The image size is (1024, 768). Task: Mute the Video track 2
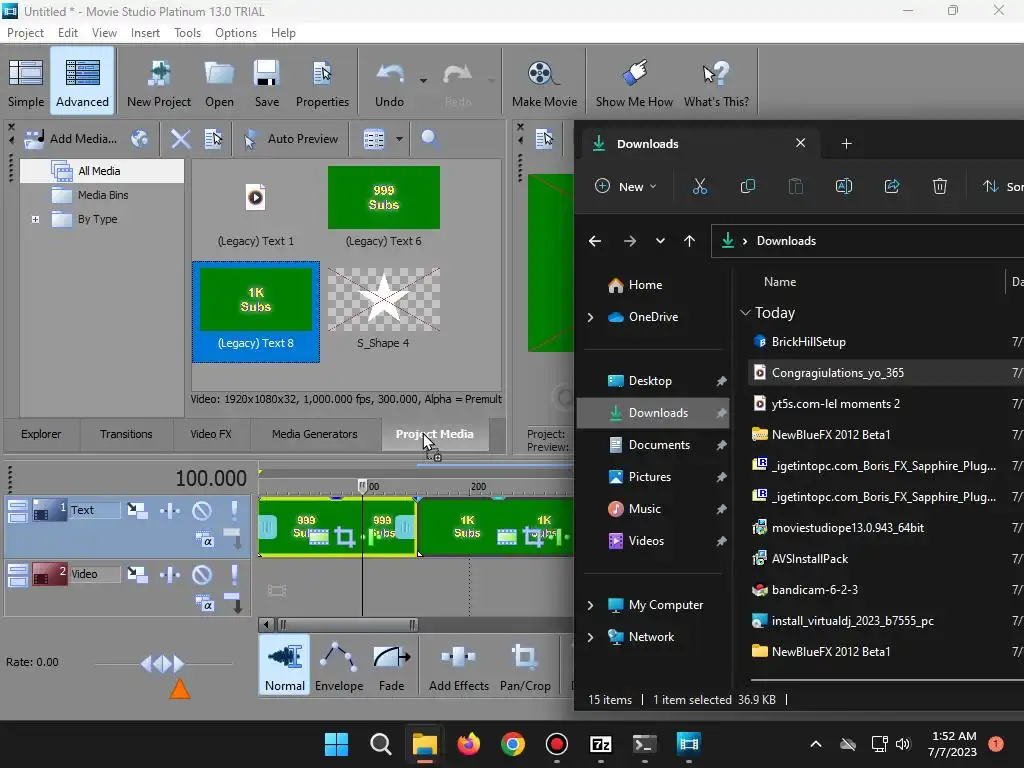(x=202, y=575)
